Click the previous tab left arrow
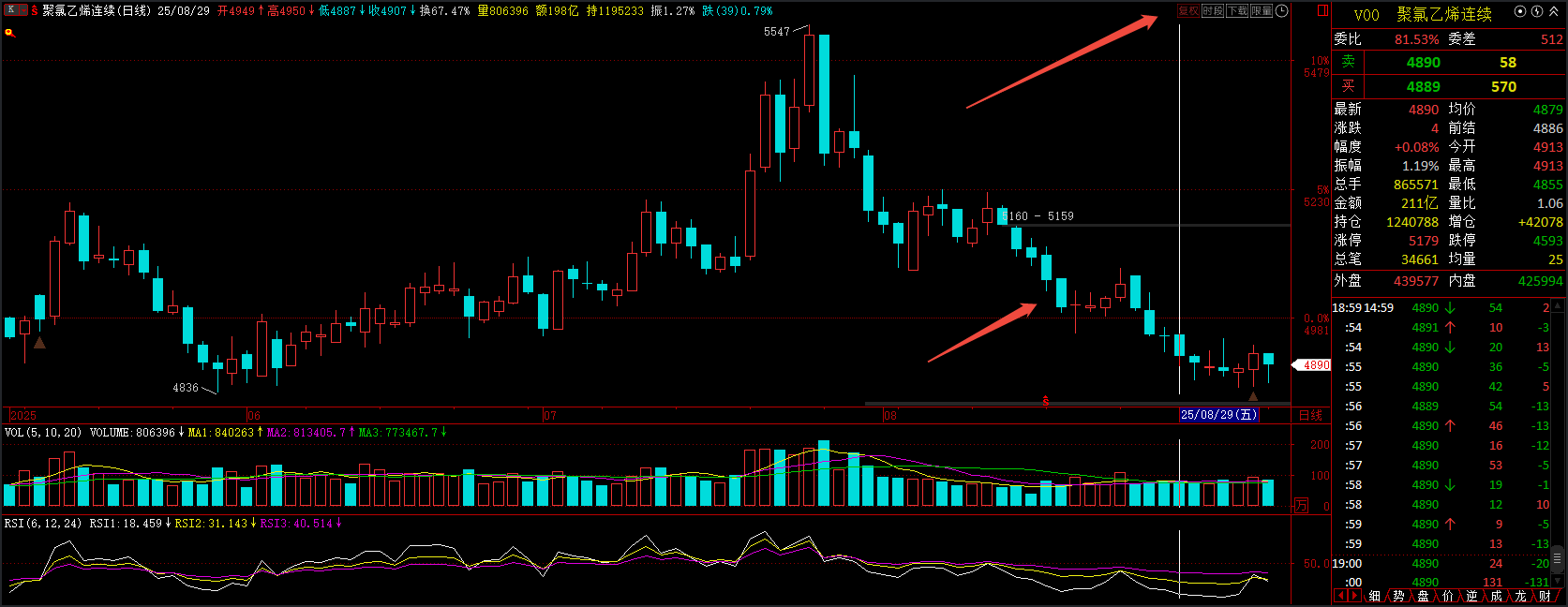 pos(1340,596)
